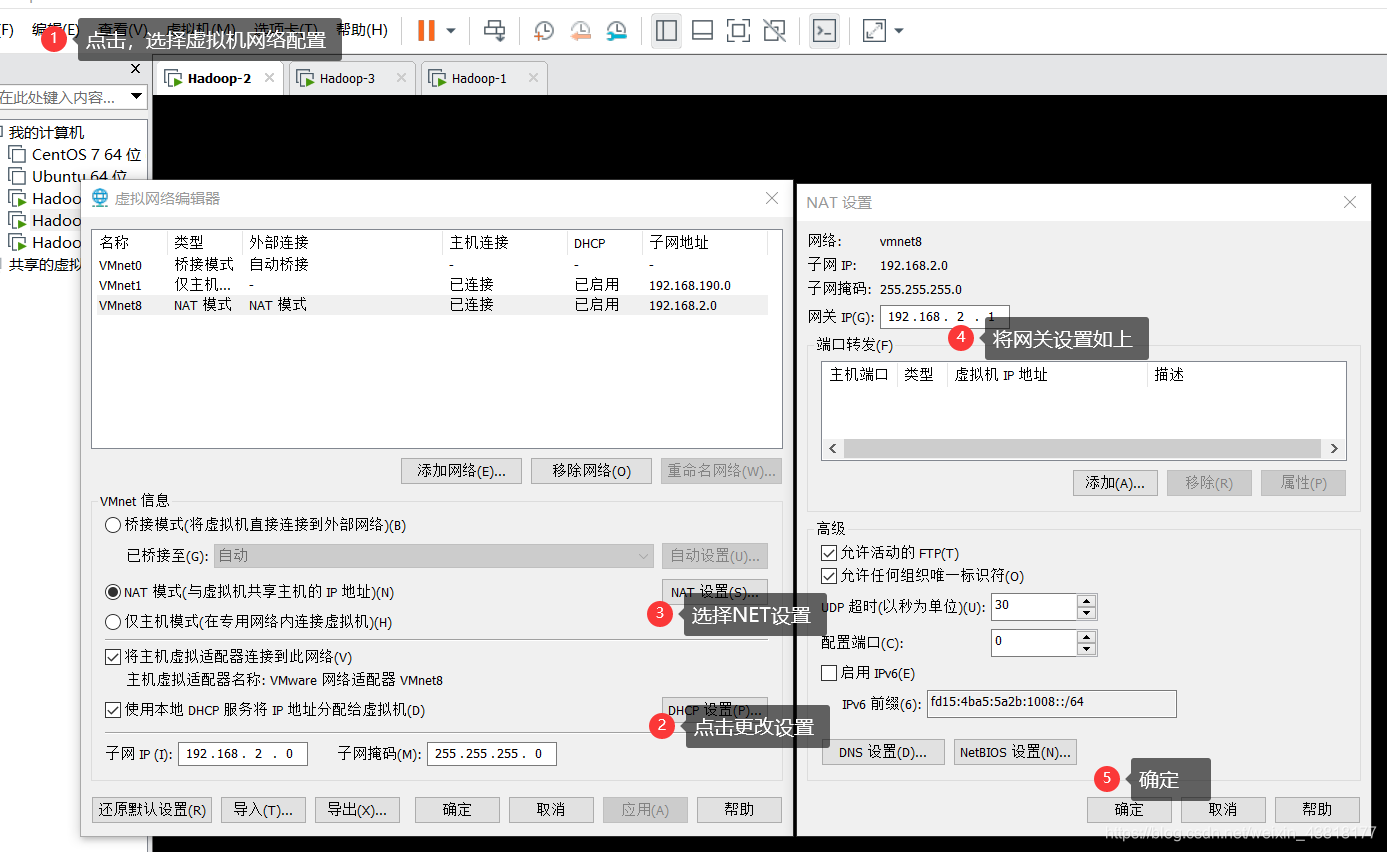Click the 添加网络(E)... button

pos(461,471)
